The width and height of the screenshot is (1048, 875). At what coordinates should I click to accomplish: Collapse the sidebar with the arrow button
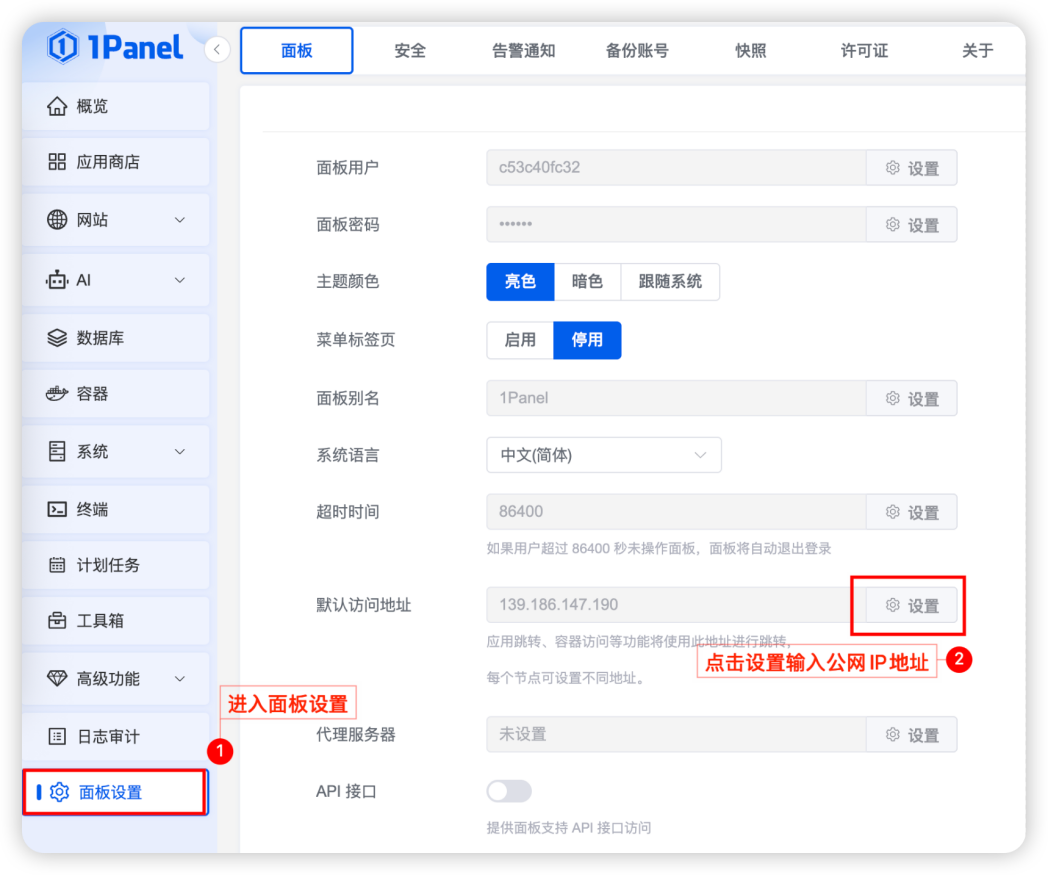(218, 49)
